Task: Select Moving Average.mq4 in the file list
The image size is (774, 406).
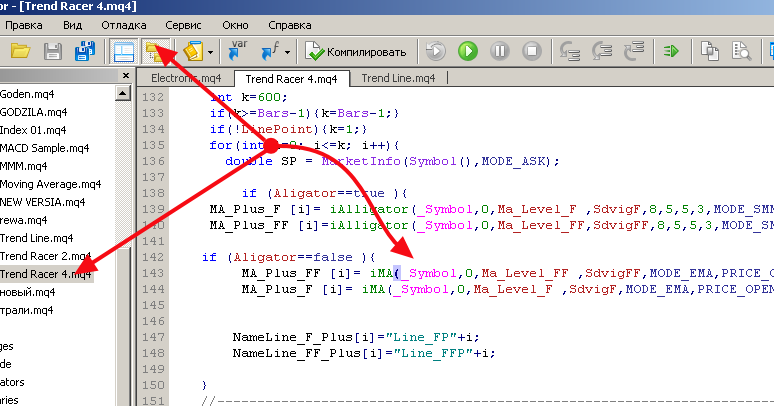Action: pos(50,184)
